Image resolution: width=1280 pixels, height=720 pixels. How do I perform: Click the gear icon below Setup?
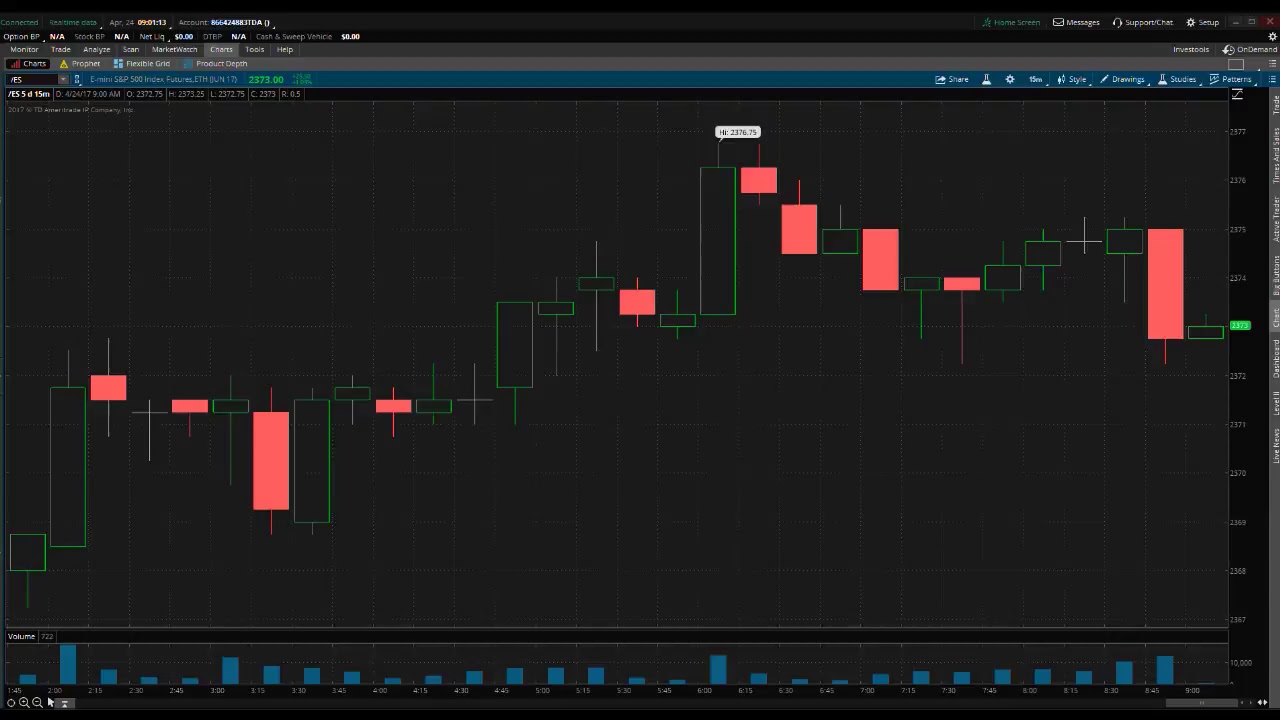coord(1272,36)
